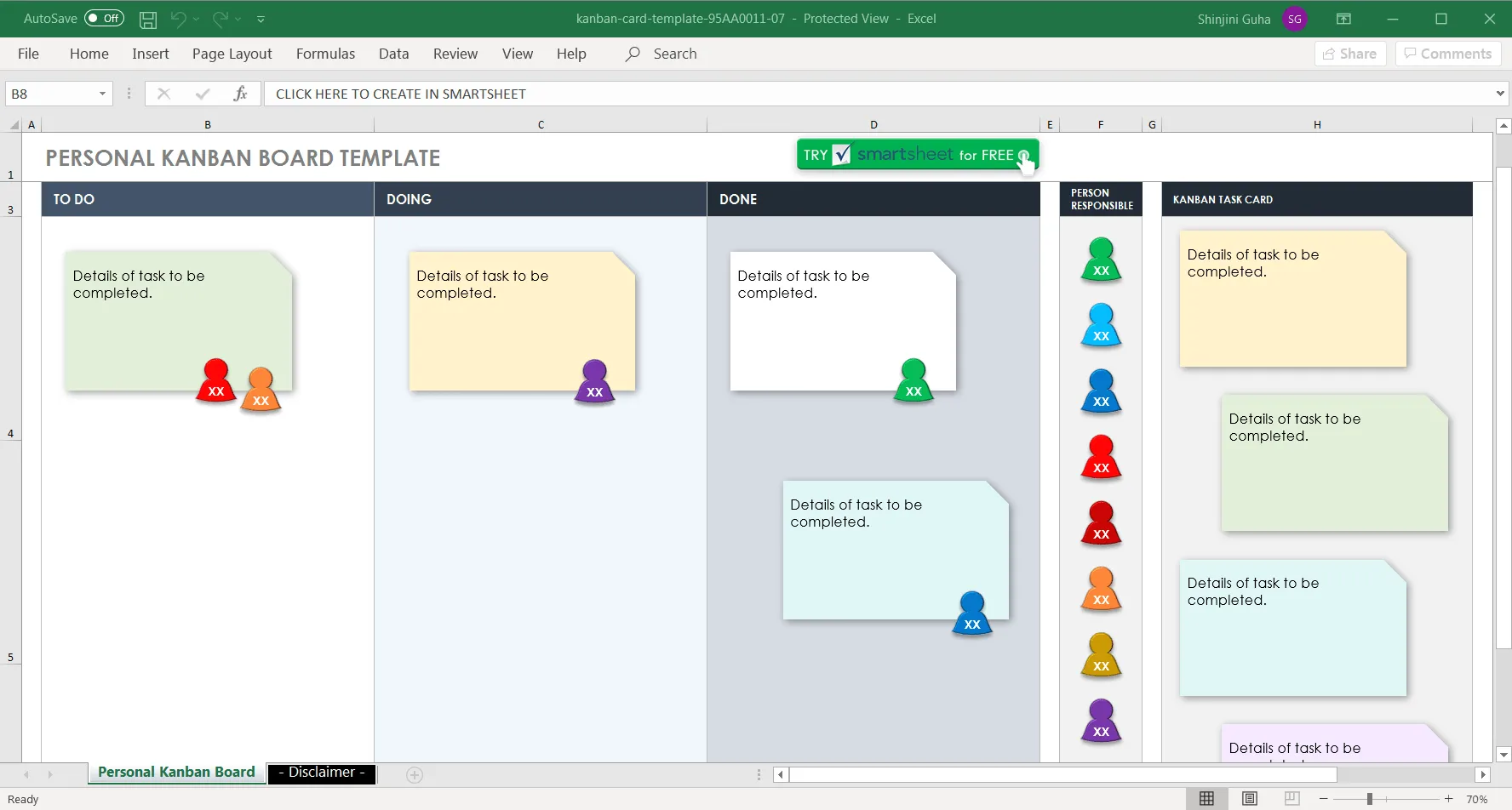The image size is (1512, 810).
Task: Select green person icon on DONE white card
Action: coord(913,380)
